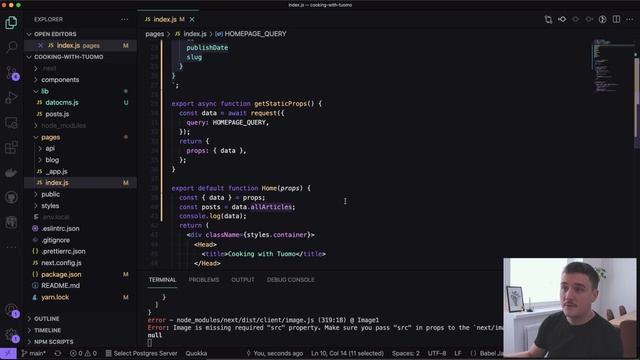Collapse the Open Editors section
Viewport: 640px width, 360px height.
coord(80,34)
